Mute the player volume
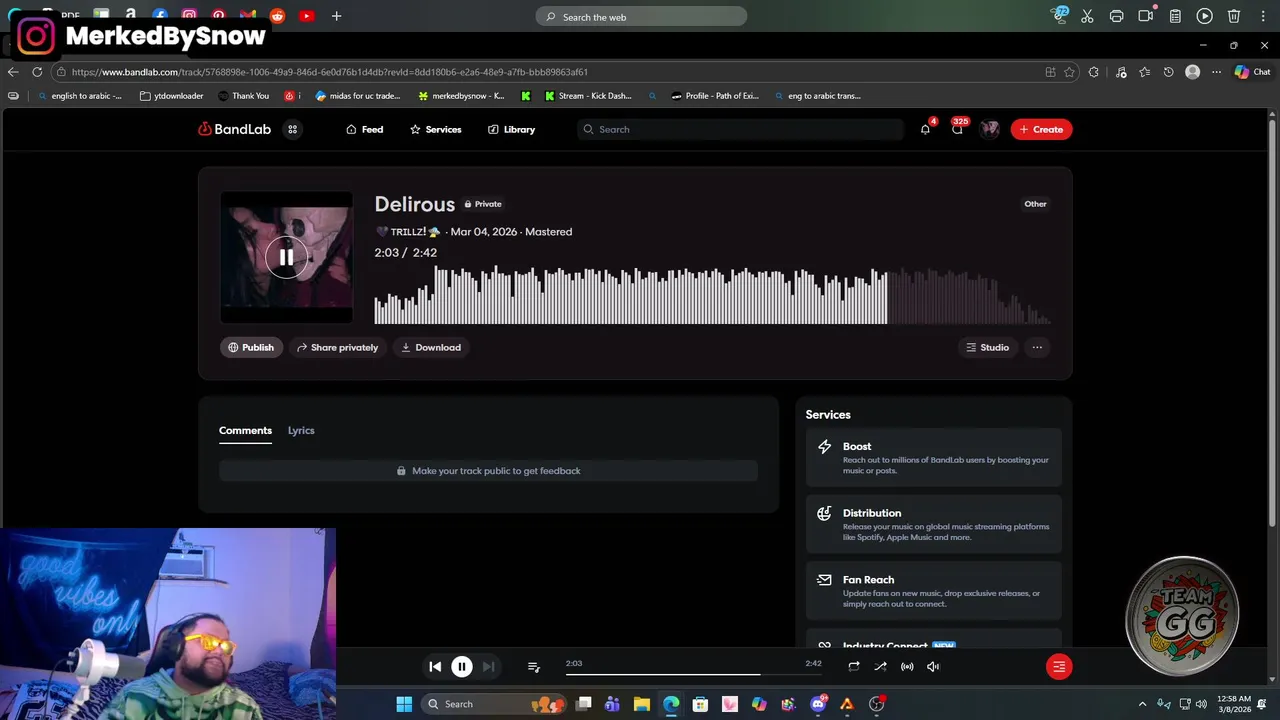 pyautogui.click(x=933, y=666)
